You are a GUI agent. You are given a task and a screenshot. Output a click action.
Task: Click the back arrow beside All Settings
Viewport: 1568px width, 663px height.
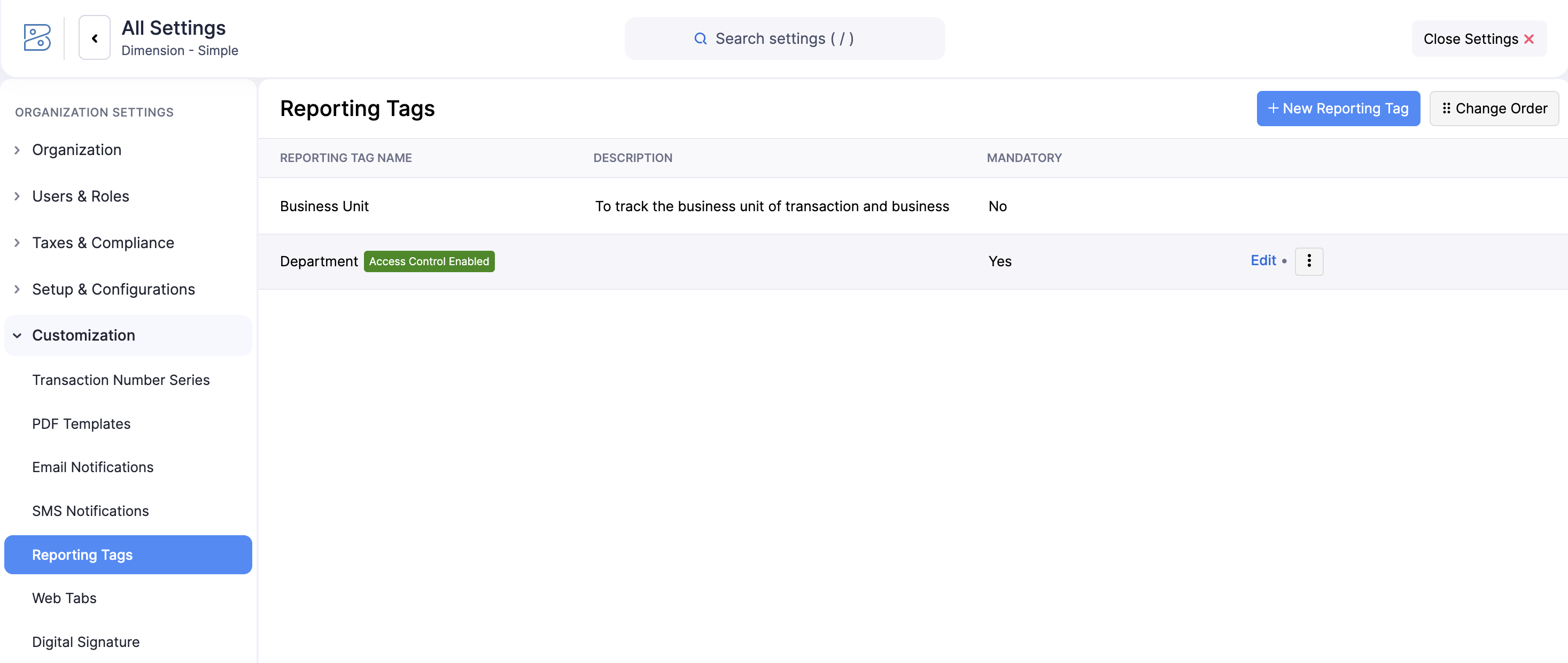pyautogui.click(x=95, y=37)
